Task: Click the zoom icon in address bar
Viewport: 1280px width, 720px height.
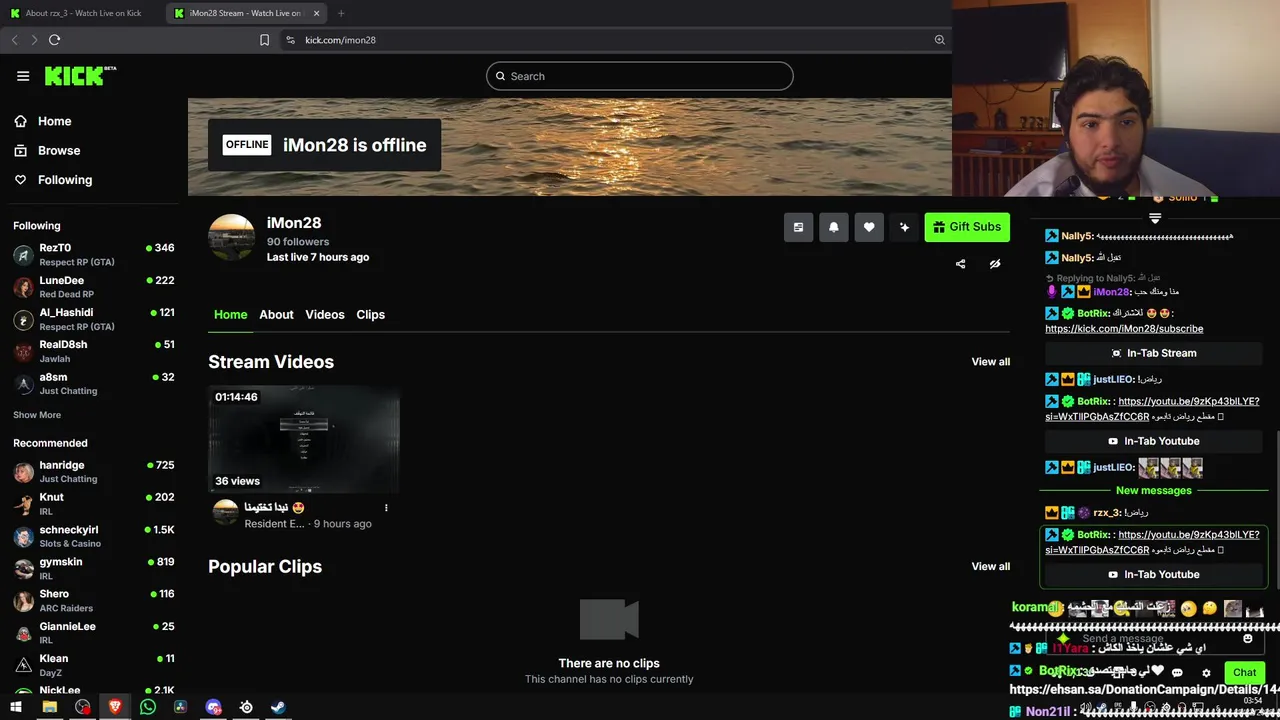Action: 939,40
